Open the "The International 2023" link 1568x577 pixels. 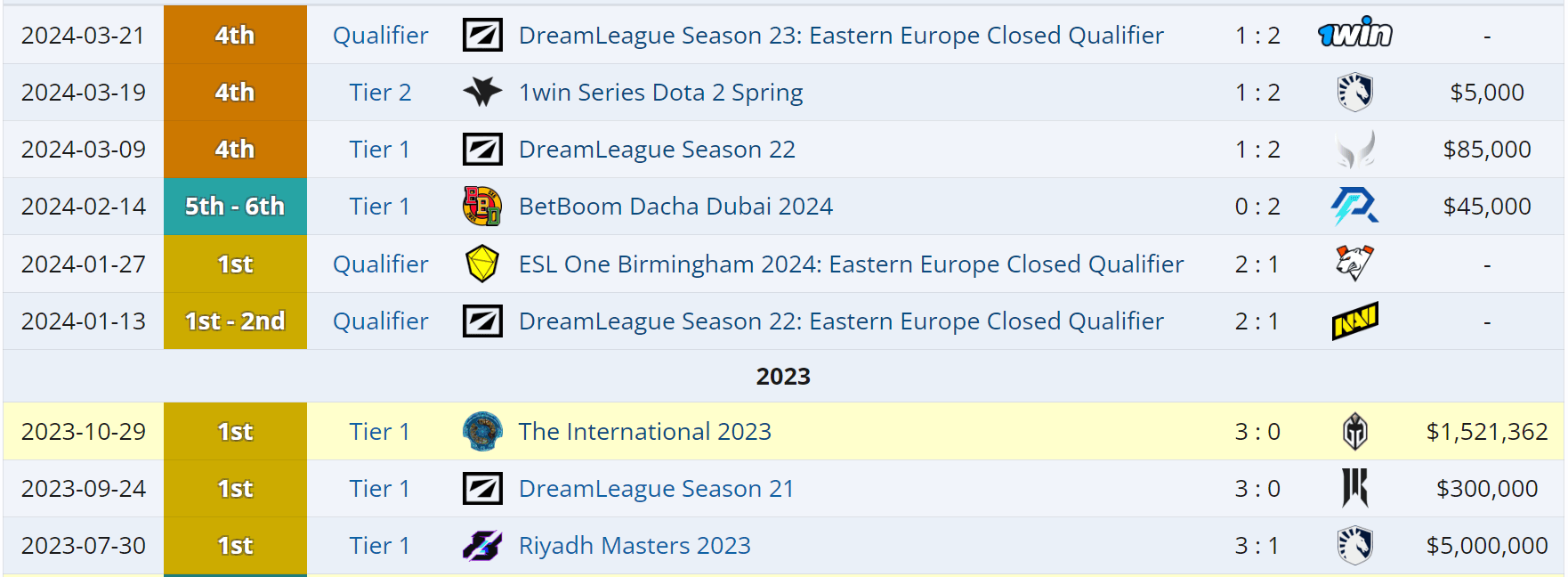pos(644,431)
